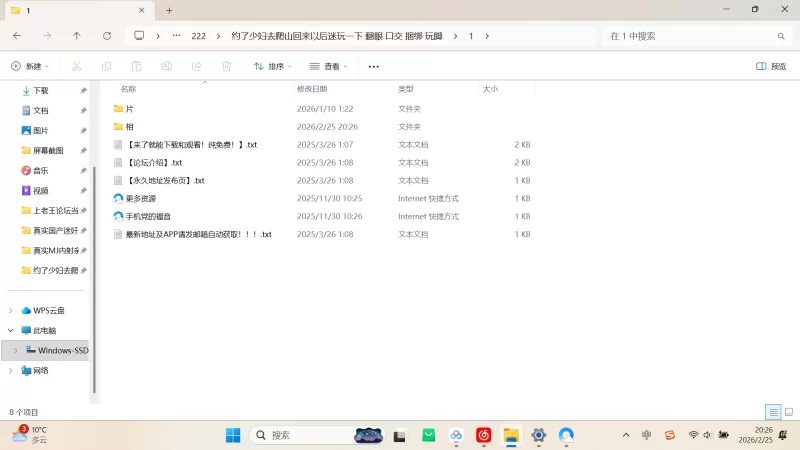Click the Copy icon in the toolbar
Screen dimensions: 800x450
click(106, 66)
